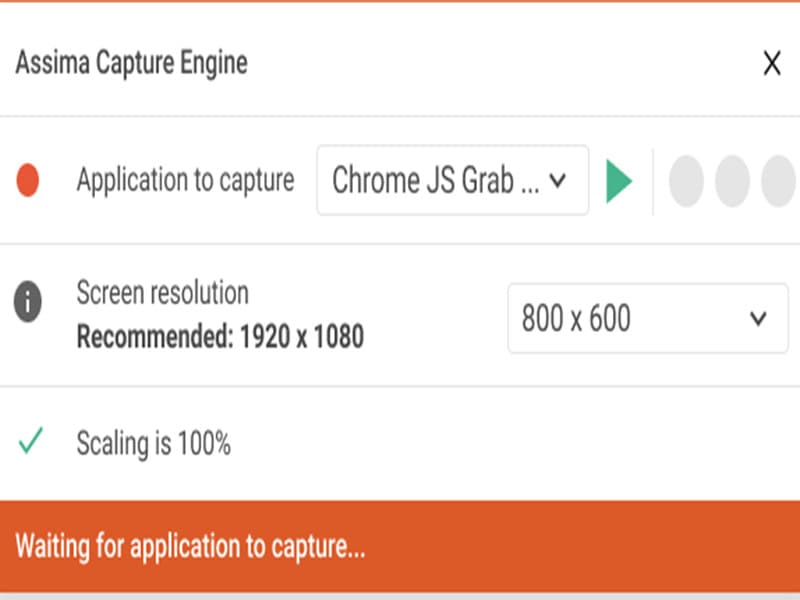Expand the application dropdown chevron arrow
Image resolution: width=800 pixels, height=600 pixels.
[559, 181]
